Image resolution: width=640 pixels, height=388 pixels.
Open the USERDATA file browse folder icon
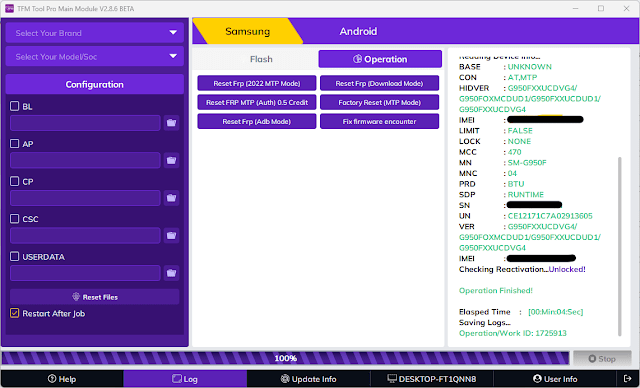point(171,273)
